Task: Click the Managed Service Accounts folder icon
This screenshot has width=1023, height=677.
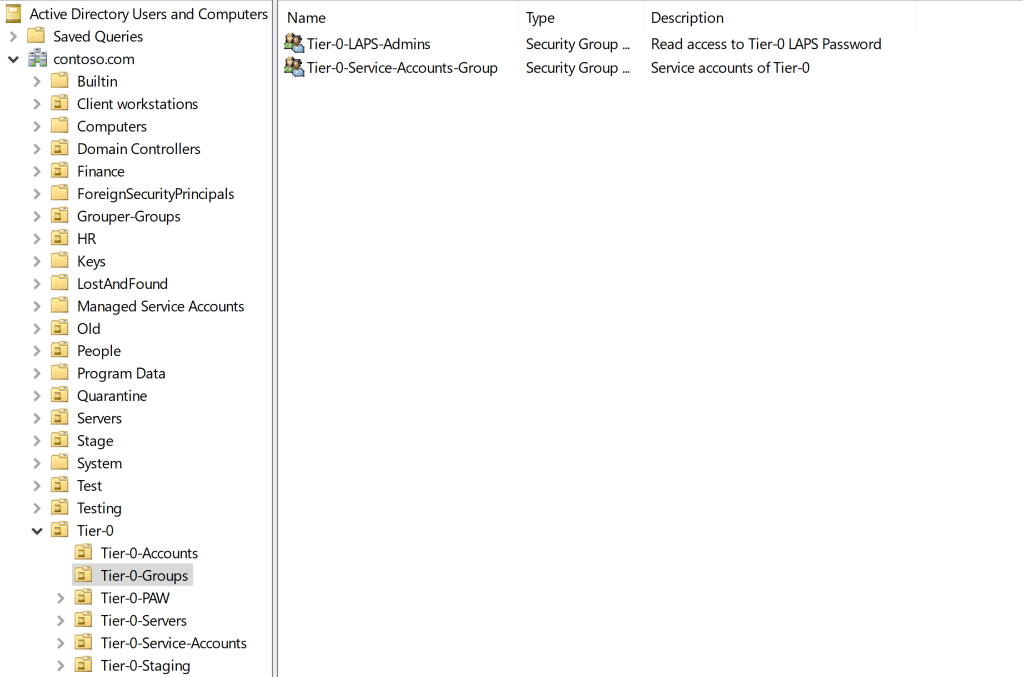Action: click(x=60, y=306)
